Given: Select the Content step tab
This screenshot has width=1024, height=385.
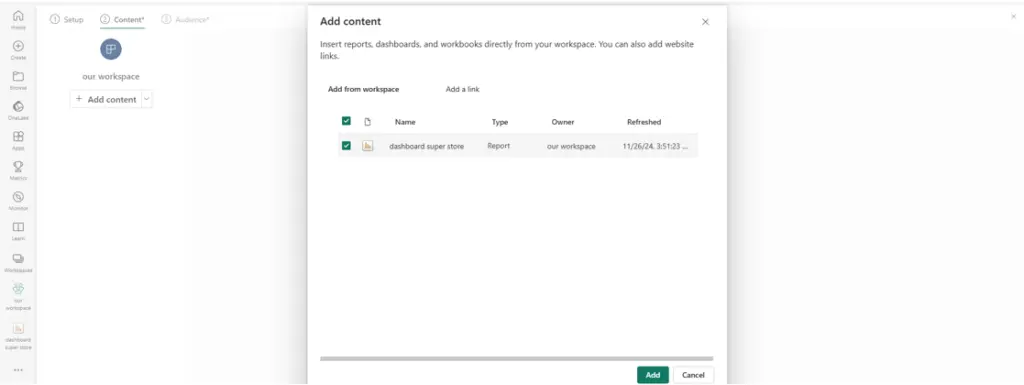Looking at the screenshot, I should tap(122, 20).
